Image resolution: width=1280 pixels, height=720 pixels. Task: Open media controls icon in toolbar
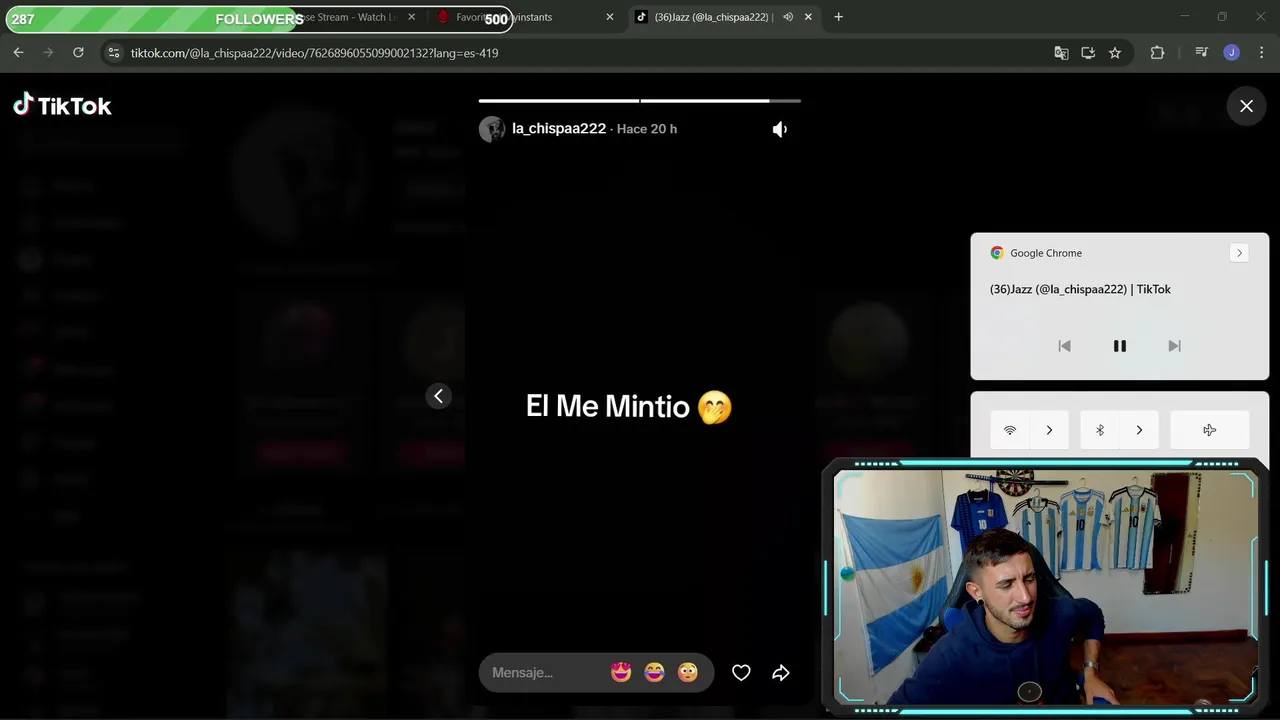[x=1202, y=53]
